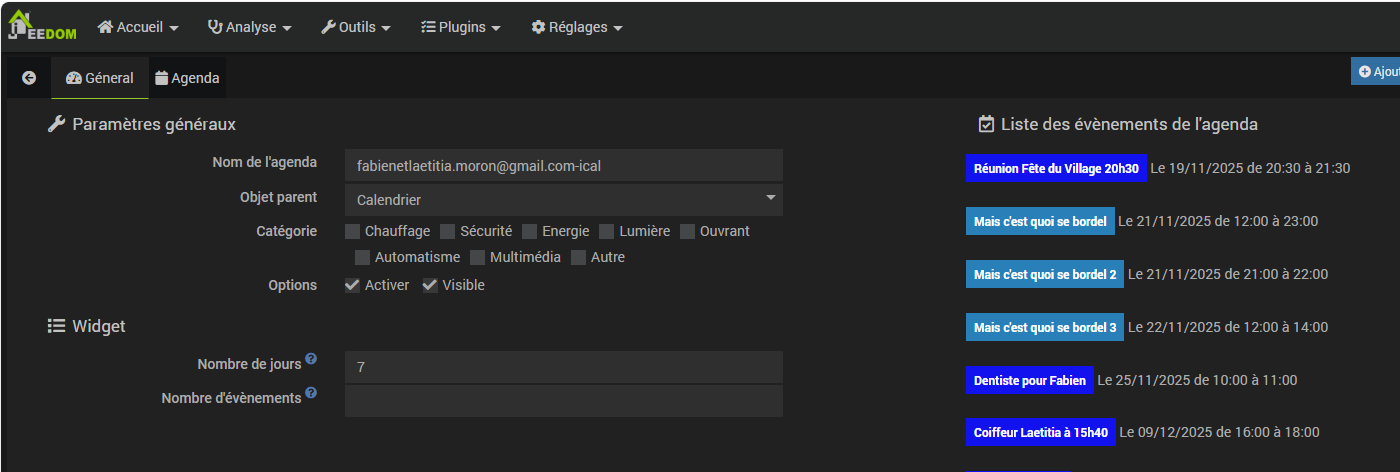
Task: Check the Sécurité category
Action: tap(448, 232)
